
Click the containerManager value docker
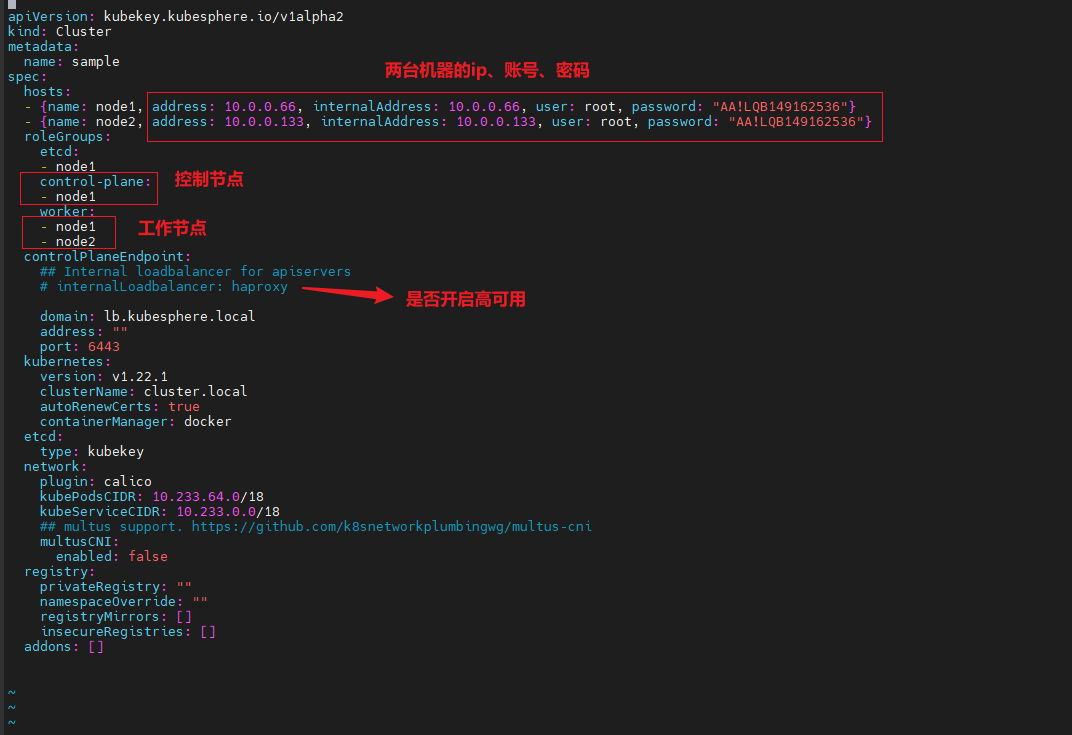(208, 422)
